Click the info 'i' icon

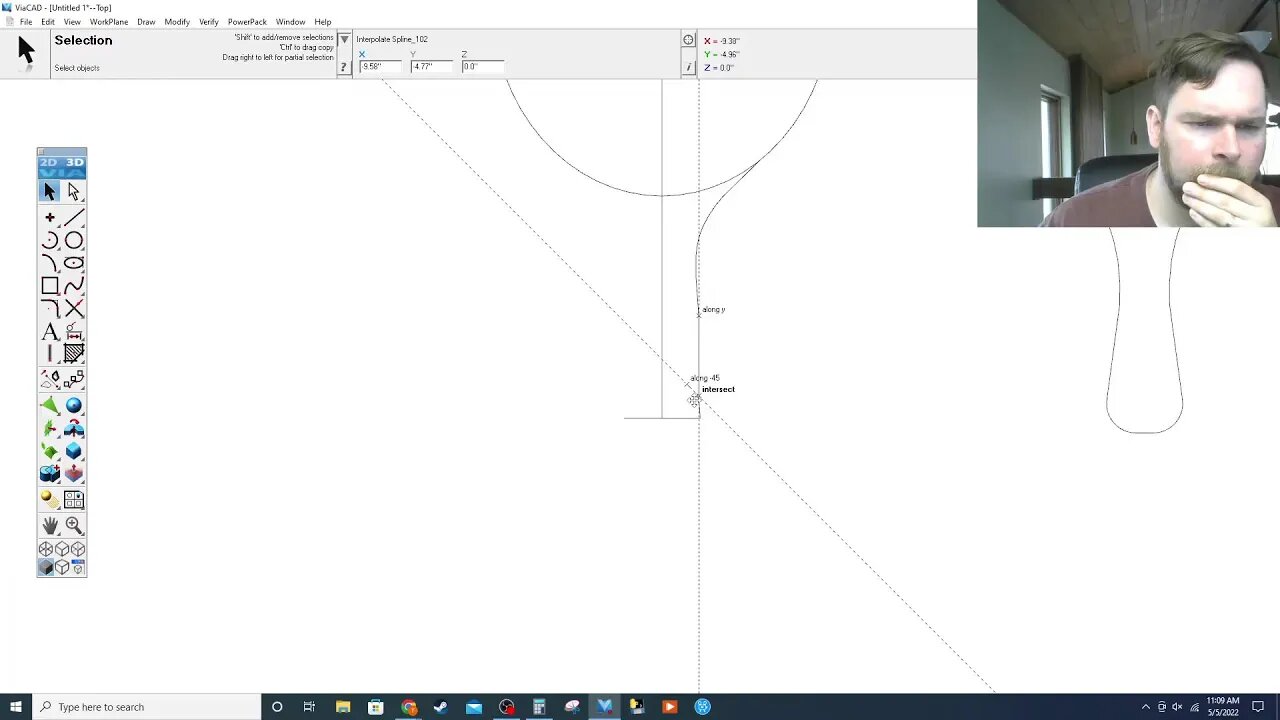688,67
